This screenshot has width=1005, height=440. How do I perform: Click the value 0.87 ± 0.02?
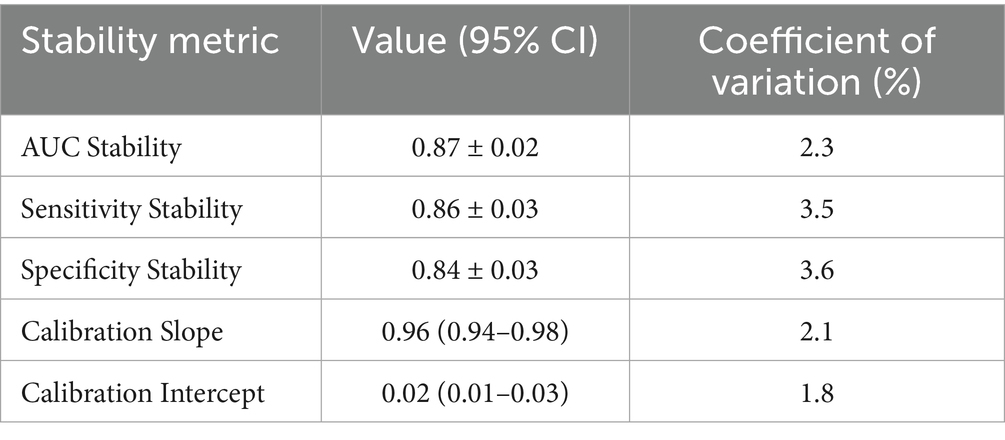474,148
